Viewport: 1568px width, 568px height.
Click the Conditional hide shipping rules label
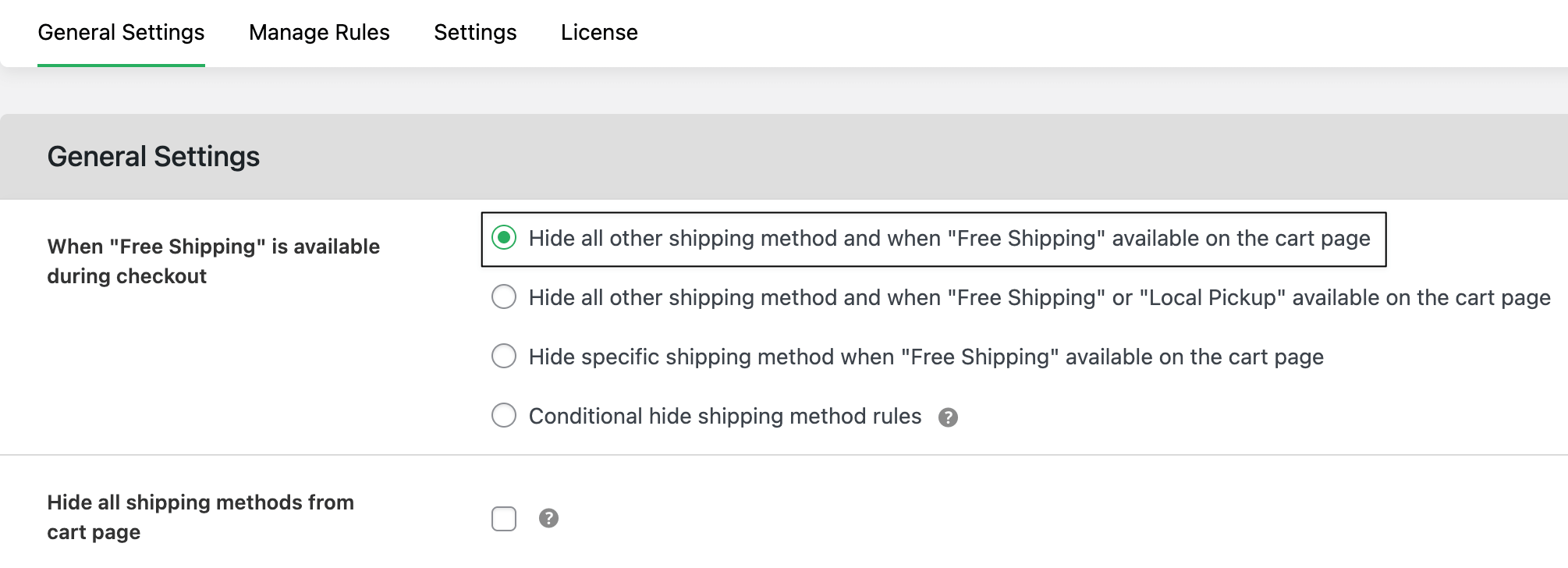click(x=724, y=416)
